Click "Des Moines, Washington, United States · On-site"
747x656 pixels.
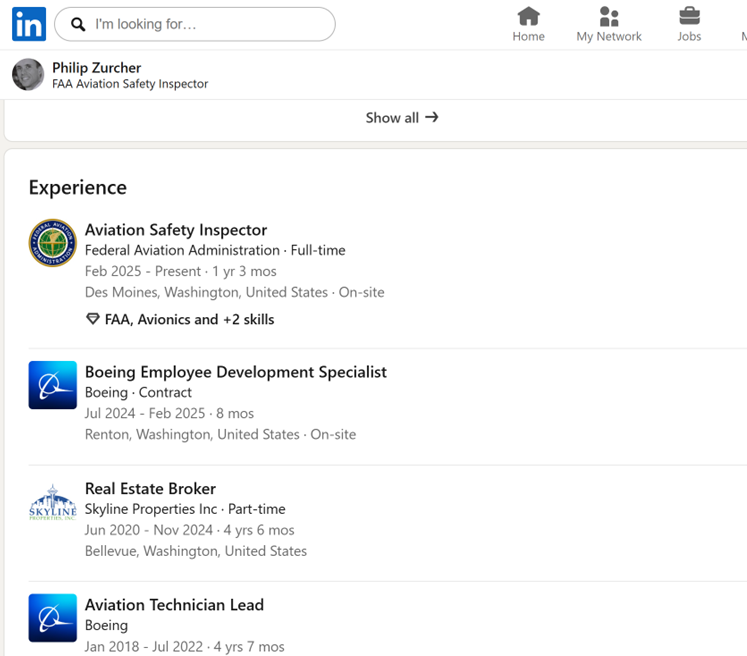point(234,292)
